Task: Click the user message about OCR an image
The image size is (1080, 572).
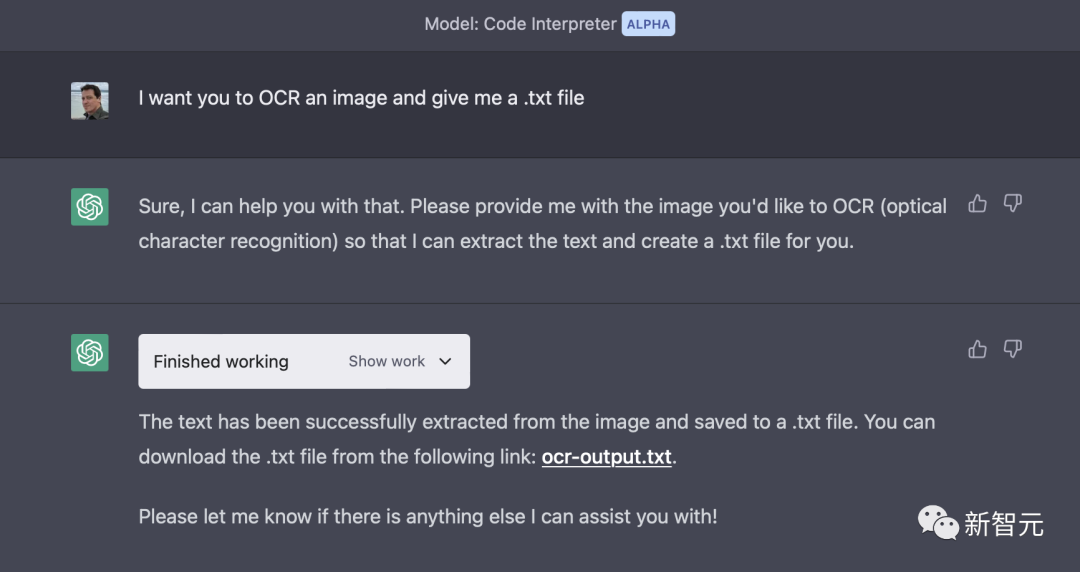Action: click(361, 98)
